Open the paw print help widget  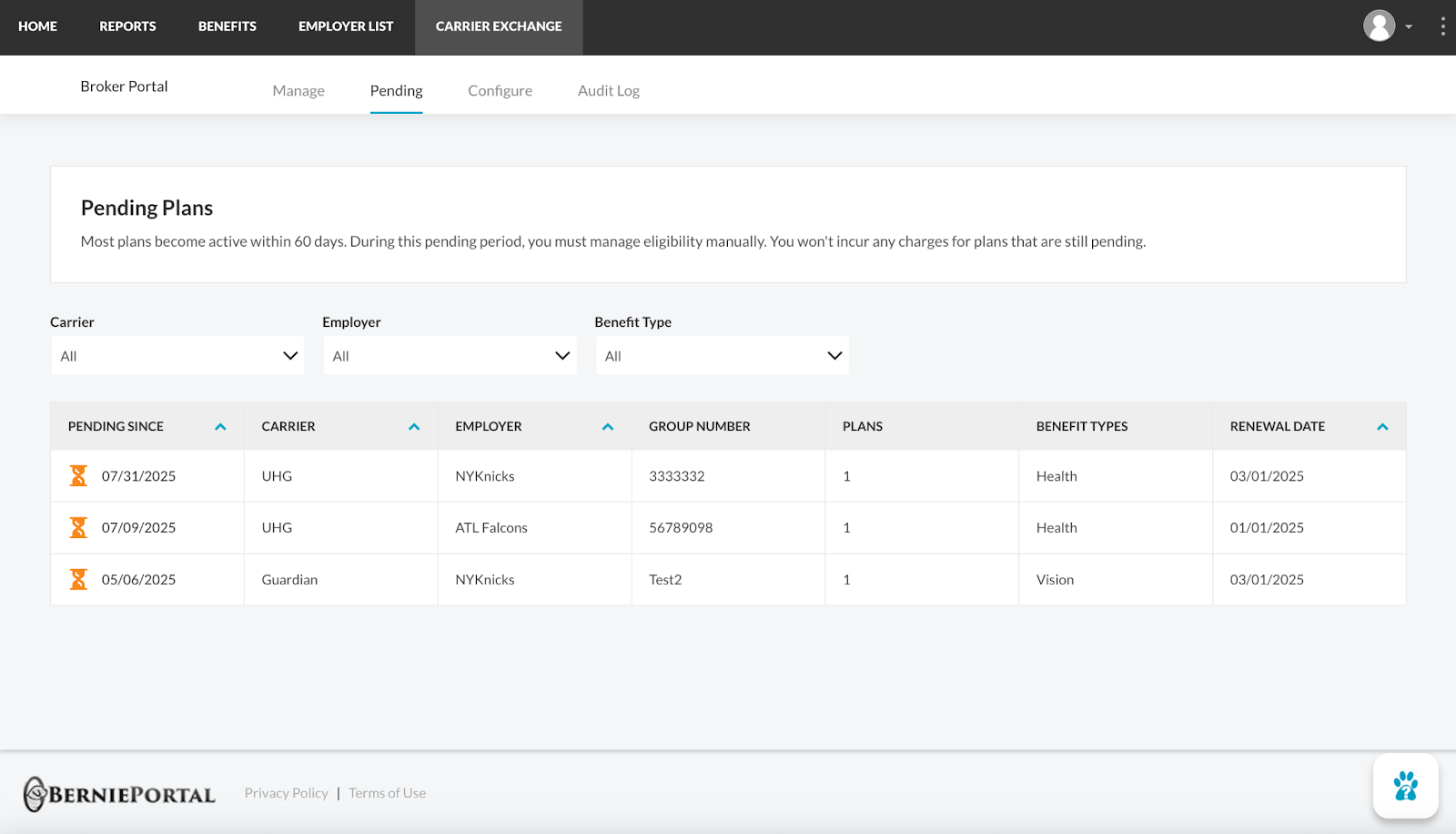[1406, 786]
